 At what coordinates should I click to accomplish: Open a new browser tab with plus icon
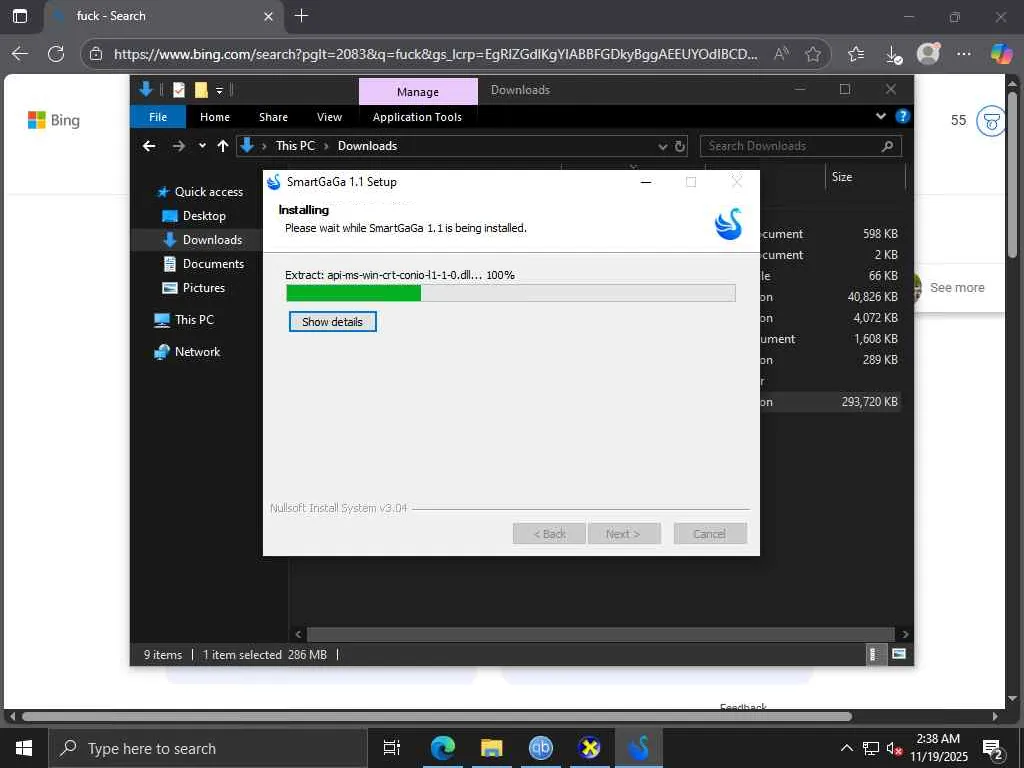(301, 16)
